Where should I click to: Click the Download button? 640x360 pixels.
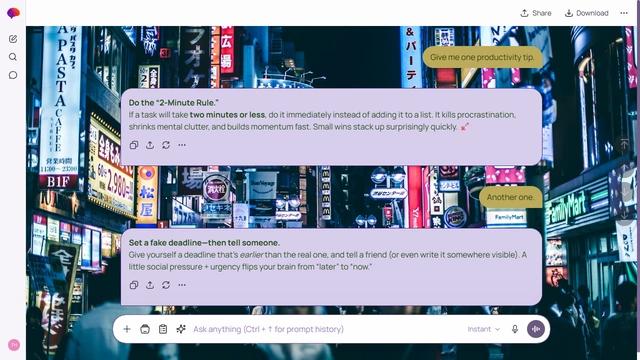587,13
